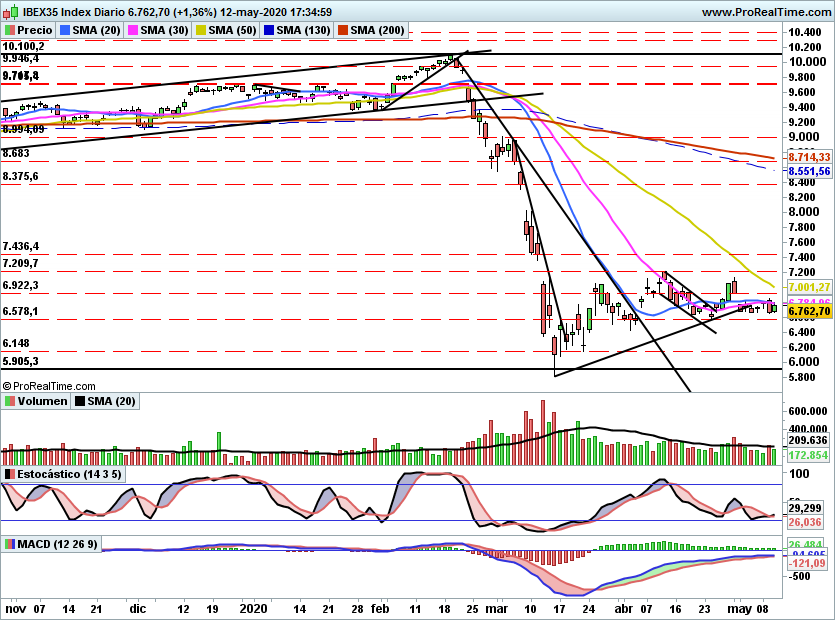Image resolution: width=835 pixels, height=620 pixels.
Task: Open the Precio legend label
Action: (36, 31)
